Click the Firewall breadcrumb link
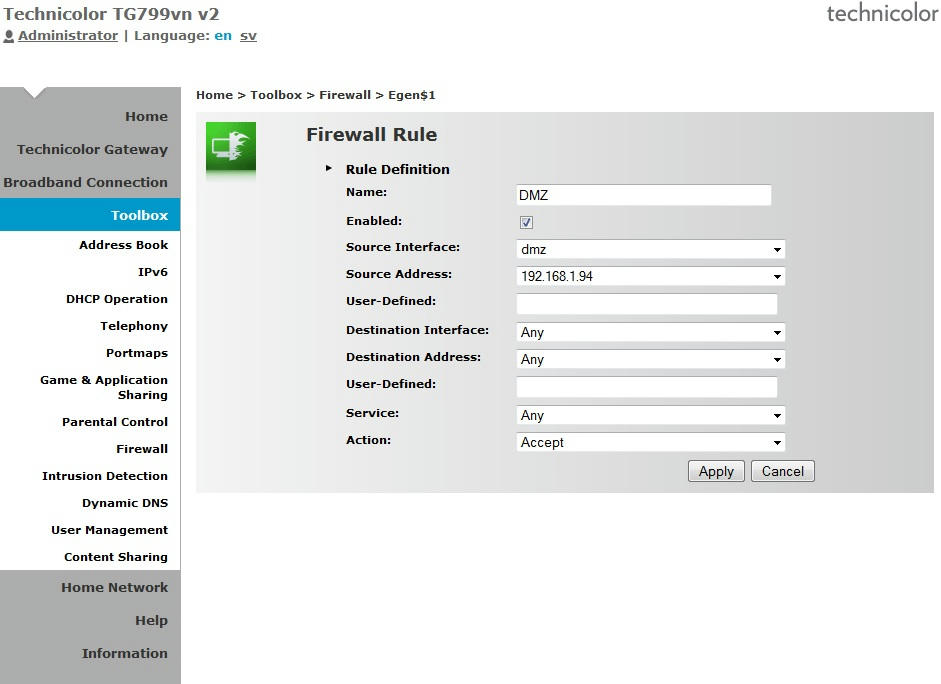The width and height of the screenshot is (941, 684). pos(345,95)
